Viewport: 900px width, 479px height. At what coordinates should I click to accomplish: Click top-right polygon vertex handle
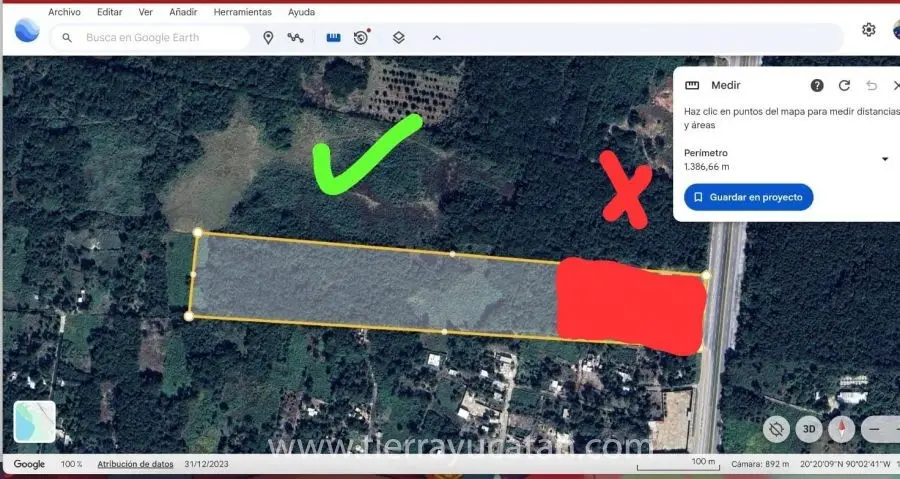click(x=706, y=275)
